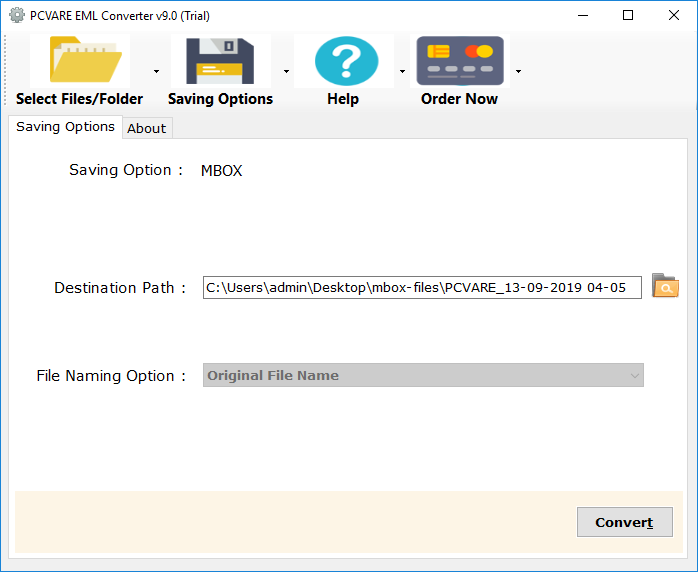The image size is (698, 572).
Task: Close the PCVARE EML Converter window
Action: [x=674, y=15]
